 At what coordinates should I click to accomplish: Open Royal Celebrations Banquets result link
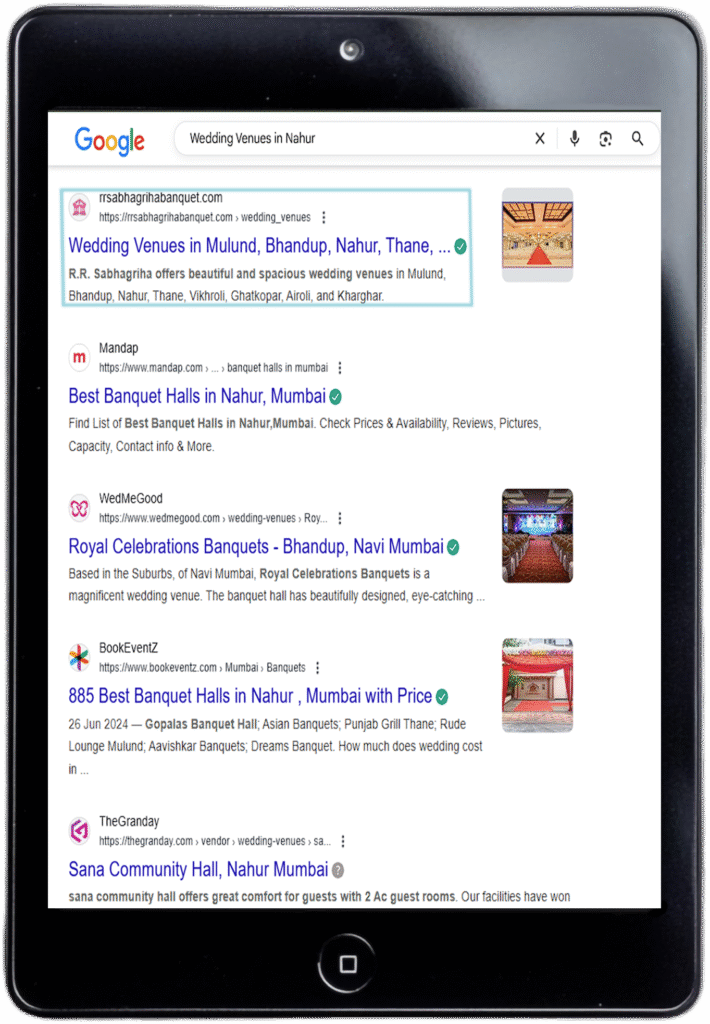256,547
